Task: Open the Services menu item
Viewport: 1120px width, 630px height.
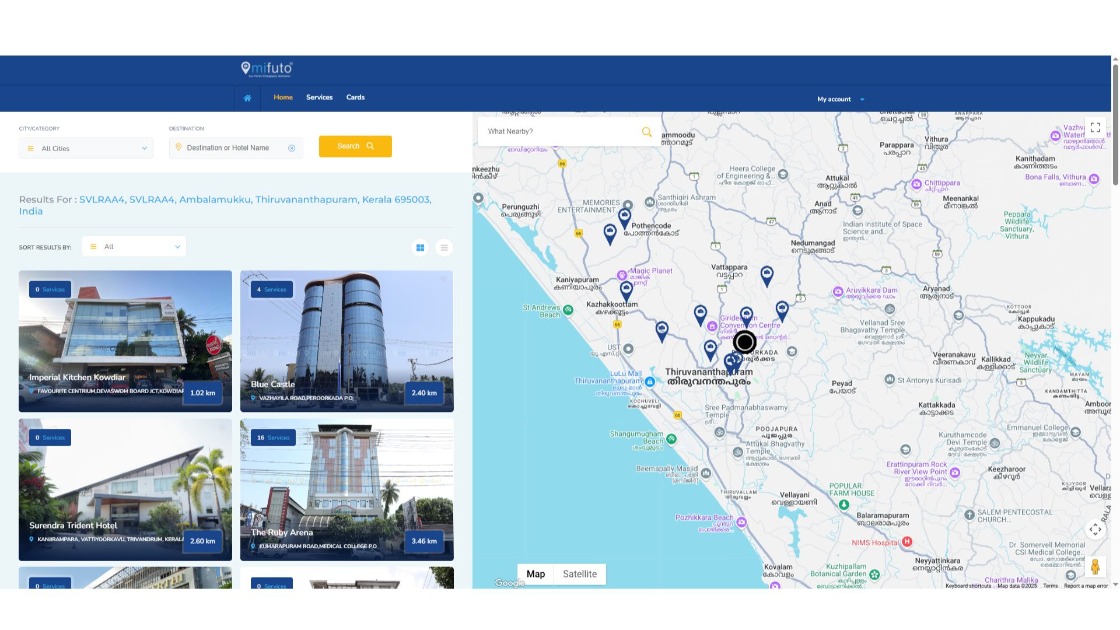Action: (x=319, y=97)
